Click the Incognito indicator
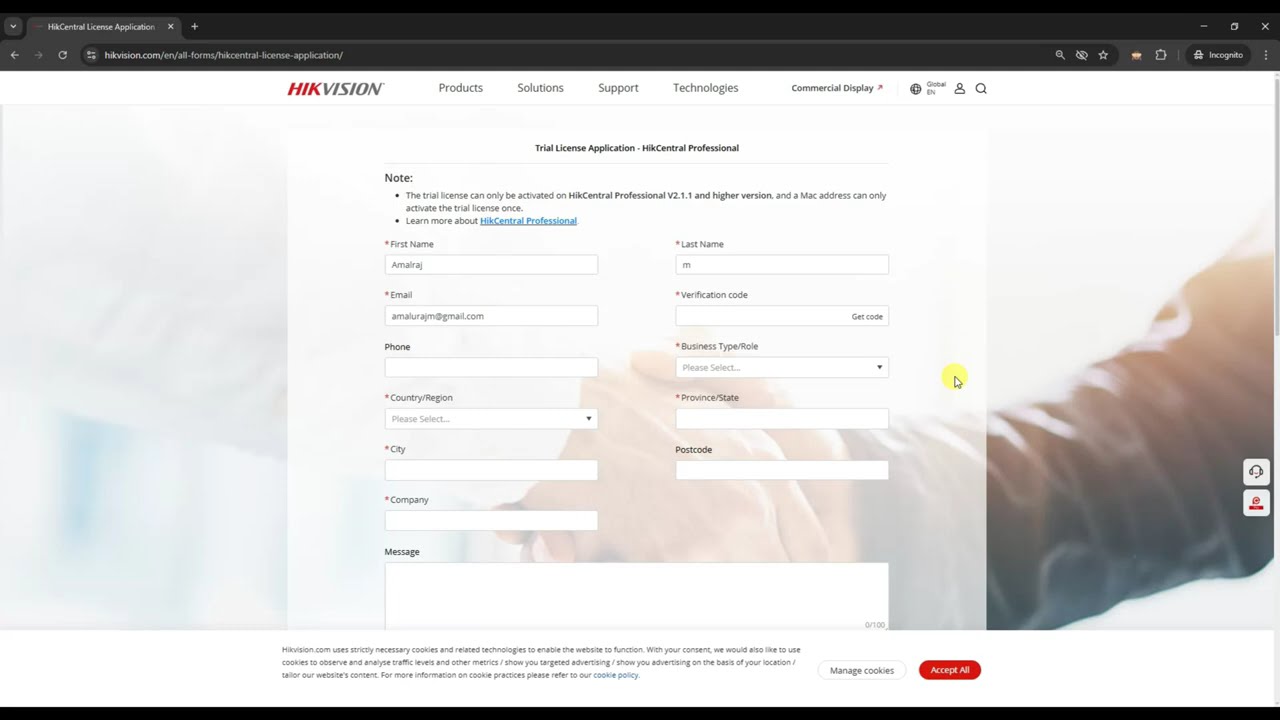Image resolution: width=1280 pixels, height=720 pixels. (x=1218, y=55)
